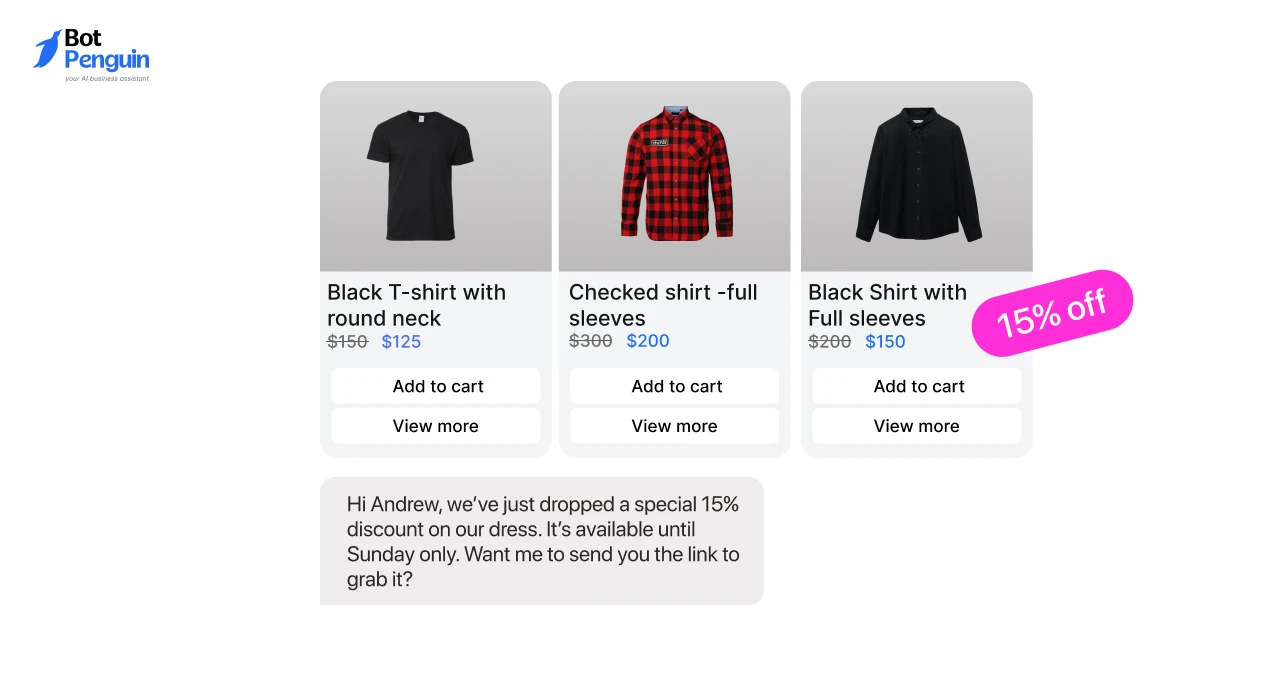View more about Black T-shirt with round neck
This screenshot has width=1288, height=686.
pos(436,426)
